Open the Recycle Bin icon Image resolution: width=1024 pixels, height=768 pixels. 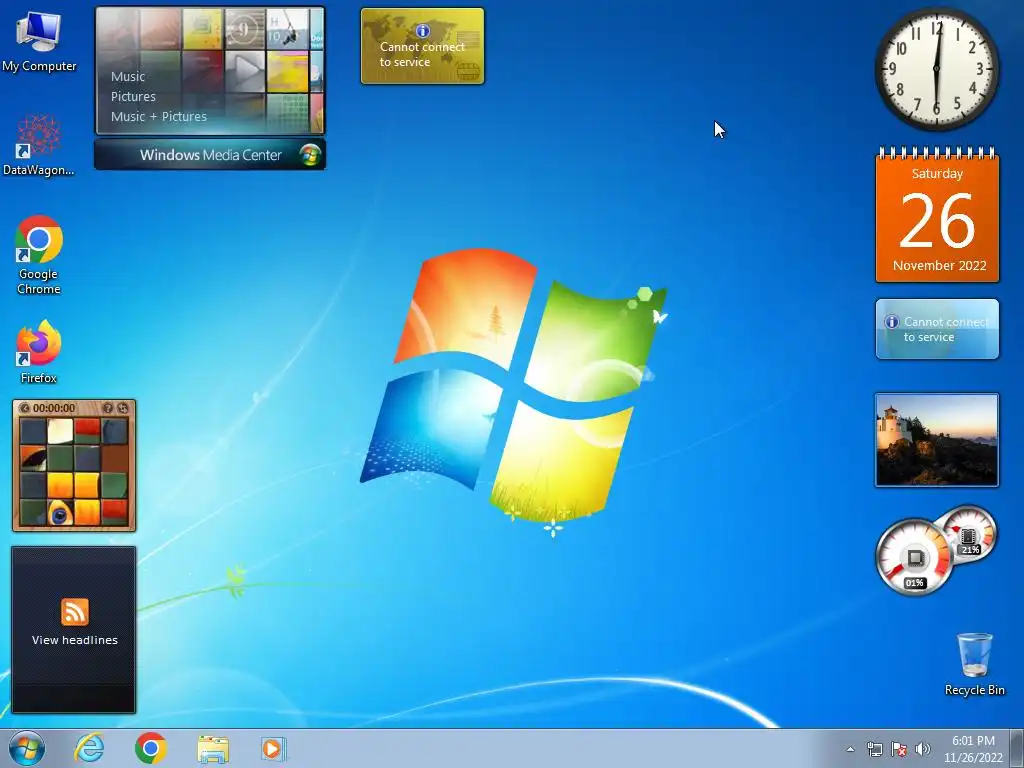(x=974, y=664)
